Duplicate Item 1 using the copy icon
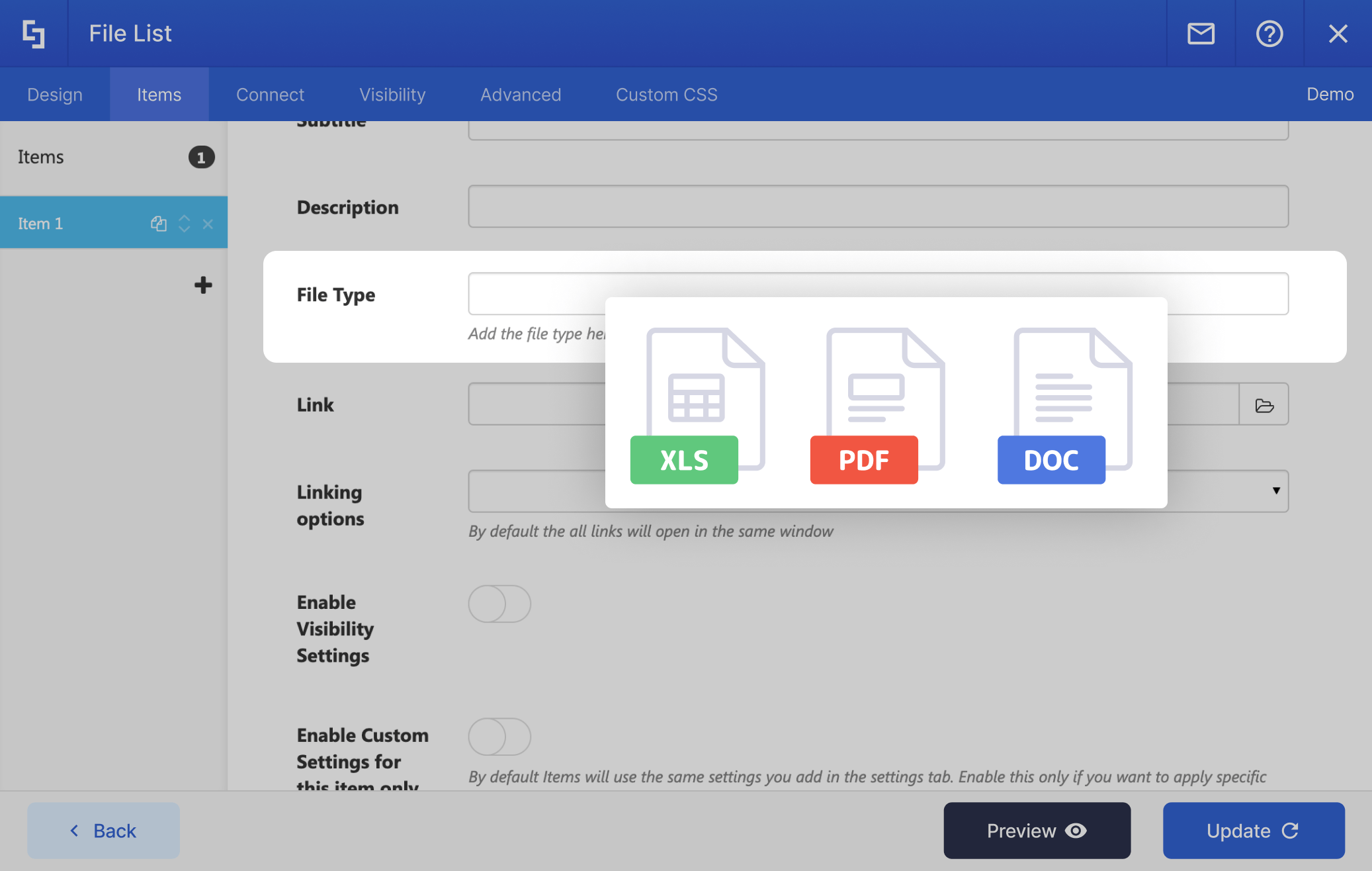 [158, 224]
